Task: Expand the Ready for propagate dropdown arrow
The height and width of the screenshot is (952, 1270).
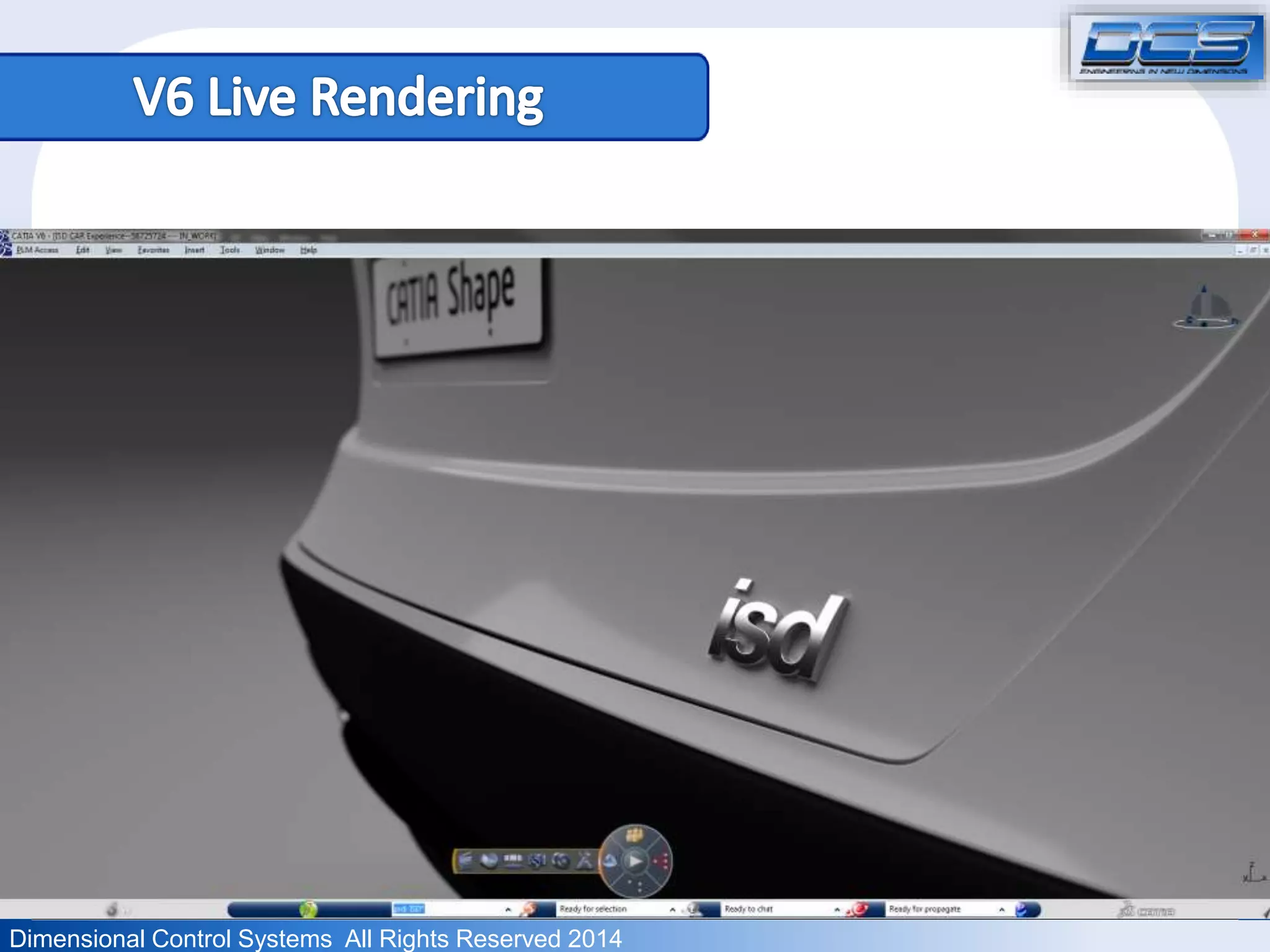Action: click(1001, 910)
